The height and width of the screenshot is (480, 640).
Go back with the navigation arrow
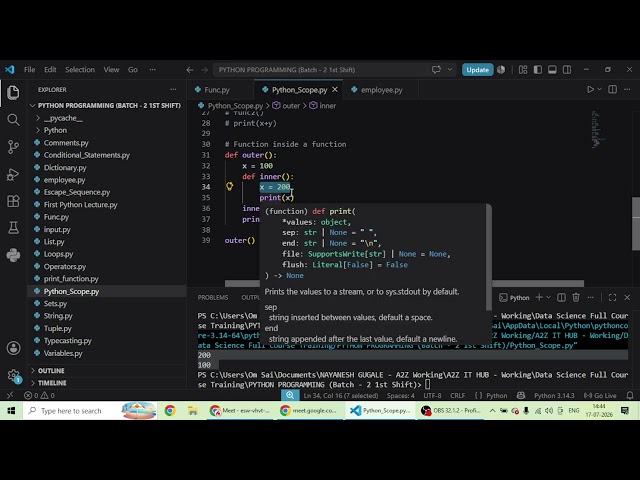tap(190, 70)
